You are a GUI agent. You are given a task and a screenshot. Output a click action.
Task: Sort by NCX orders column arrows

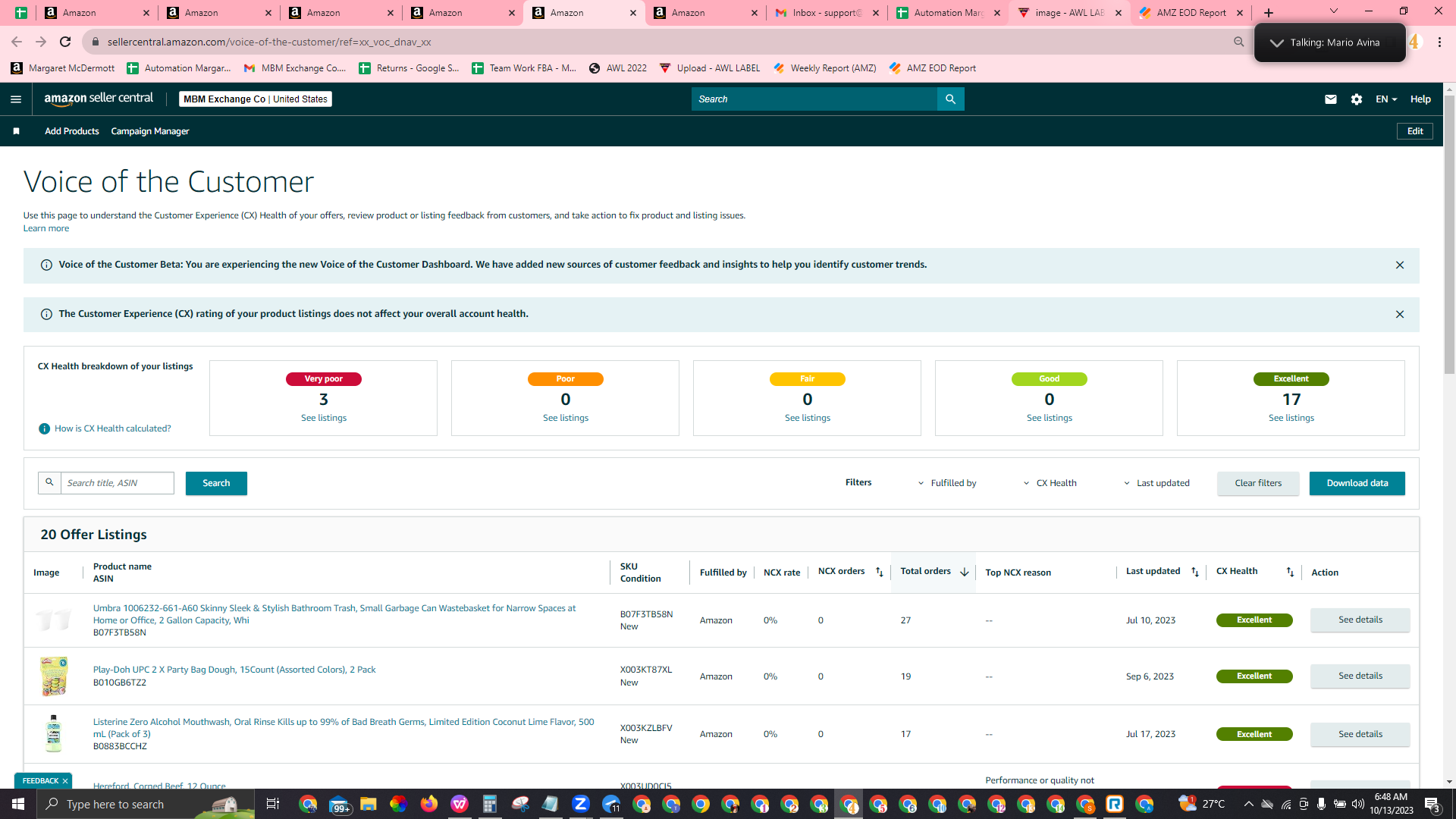tap(880, 572)
